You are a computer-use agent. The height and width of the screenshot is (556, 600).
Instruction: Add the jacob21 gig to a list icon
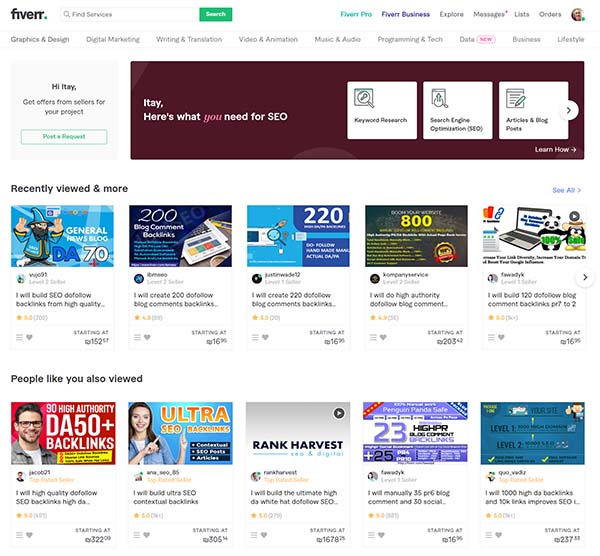pyautogui.click(x=20, y=535)
